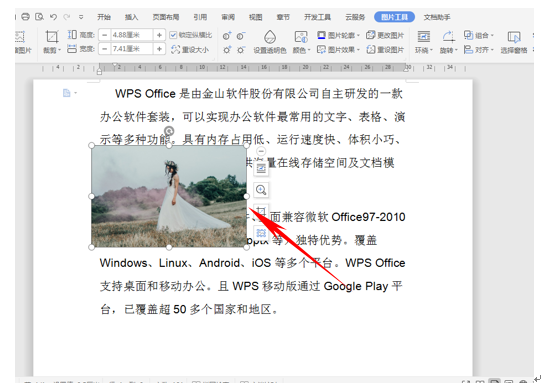The width and height of the screenshot is (553, 389).
Task: Expand the quick access toolbar customize arrow
Action: (x=81, y=17)
